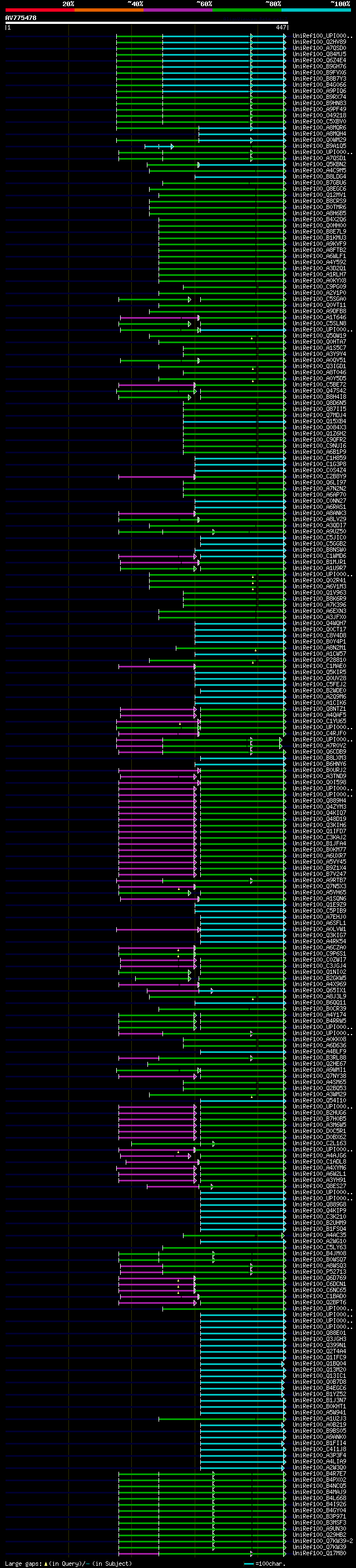Click the orange ~40% identity legend segment
This screenshot has height=1568, width=356.
click(109, 11)
